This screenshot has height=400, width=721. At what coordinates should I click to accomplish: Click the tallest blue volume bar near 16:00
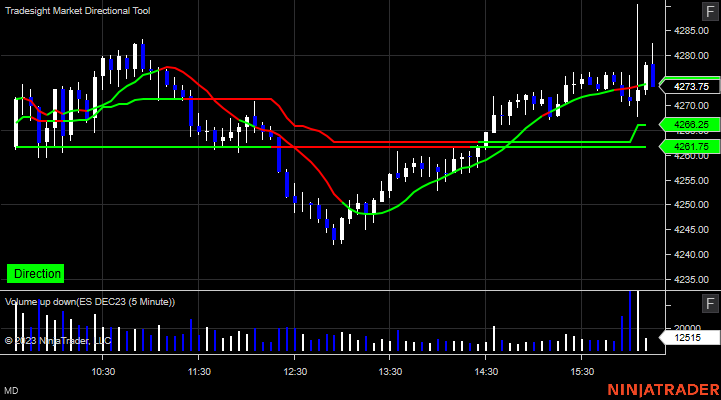pos(630,321)
